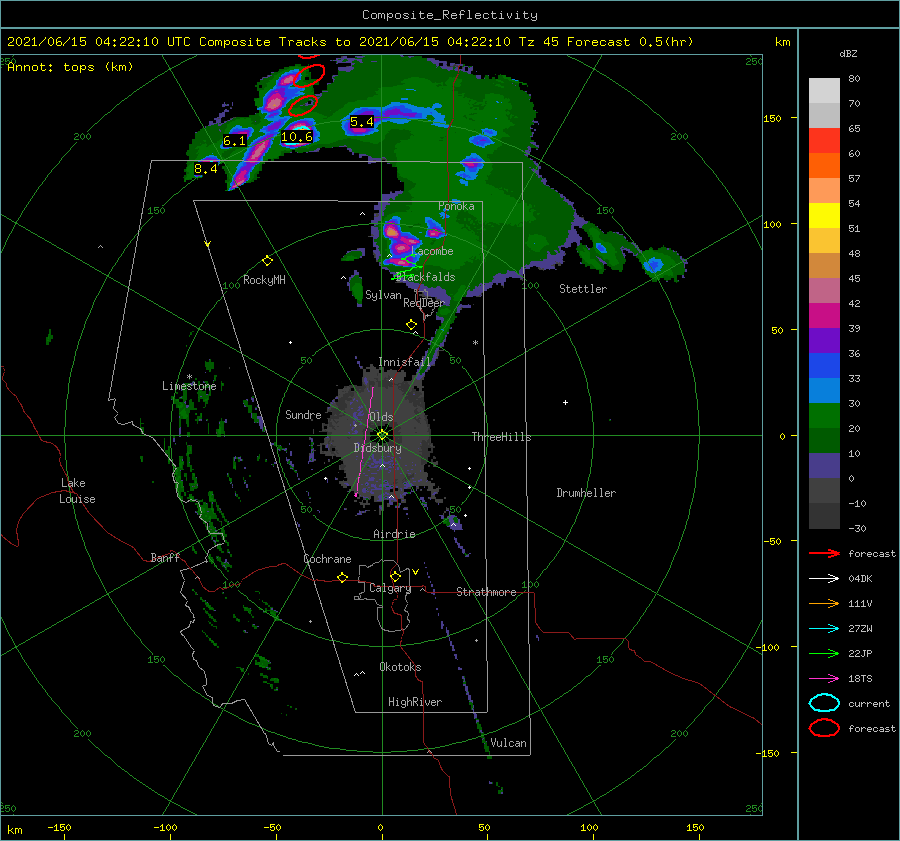
Task: Click the storm top label 6.1
Action: (x=235, y=141)
